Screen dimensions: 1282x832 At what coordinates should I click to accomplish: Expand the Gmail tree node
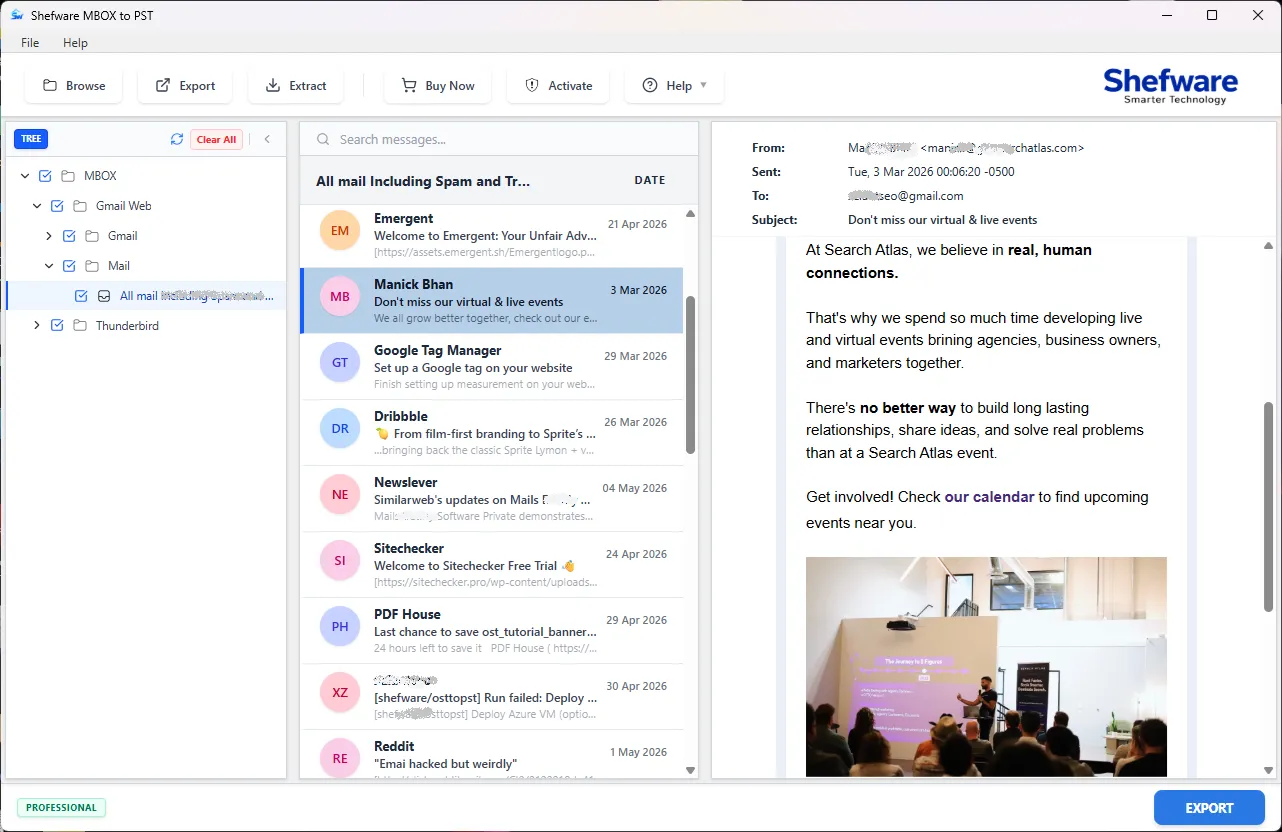49,236
